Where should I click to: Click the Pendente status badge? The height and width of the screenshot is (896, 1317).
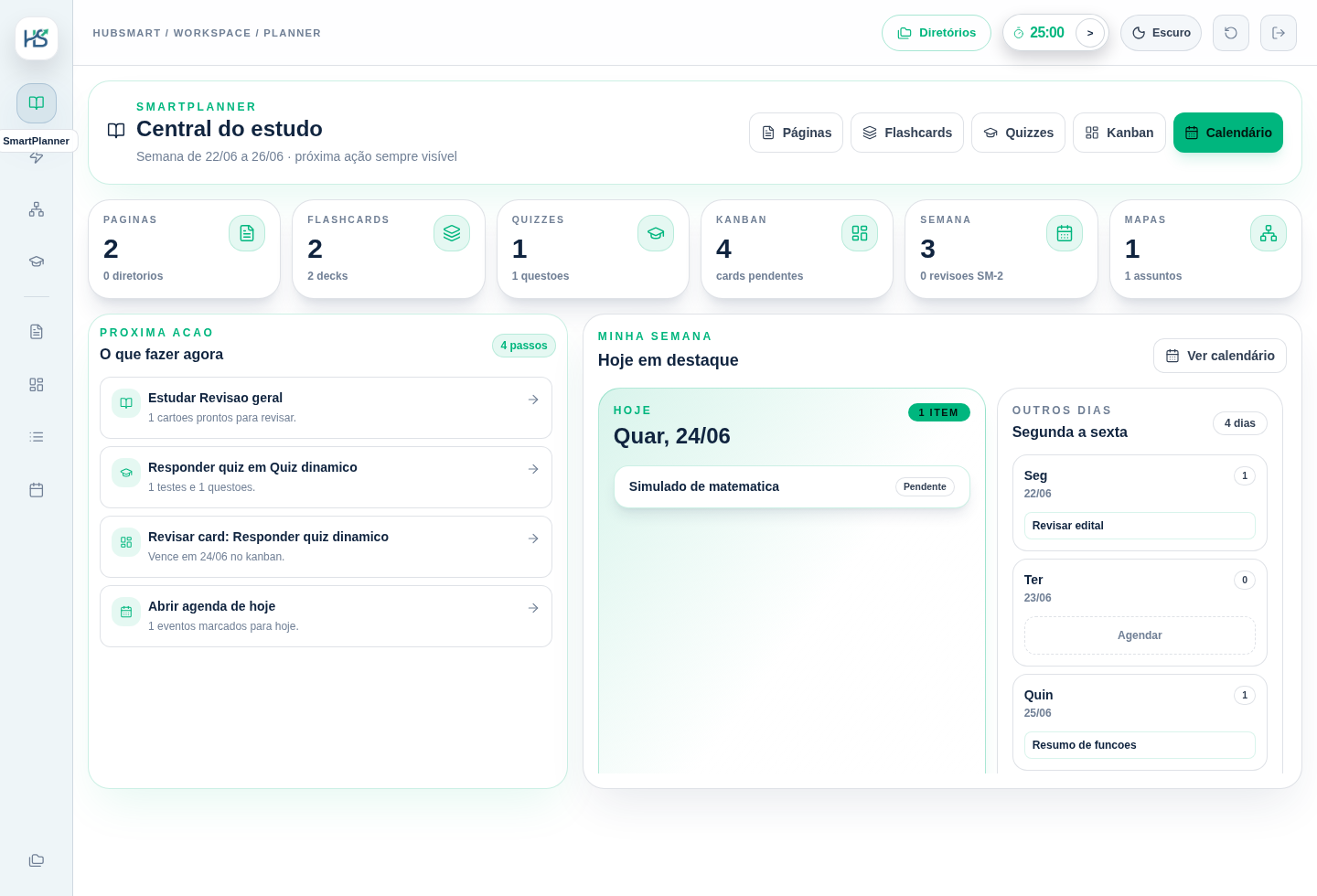[x=925, y=486]
